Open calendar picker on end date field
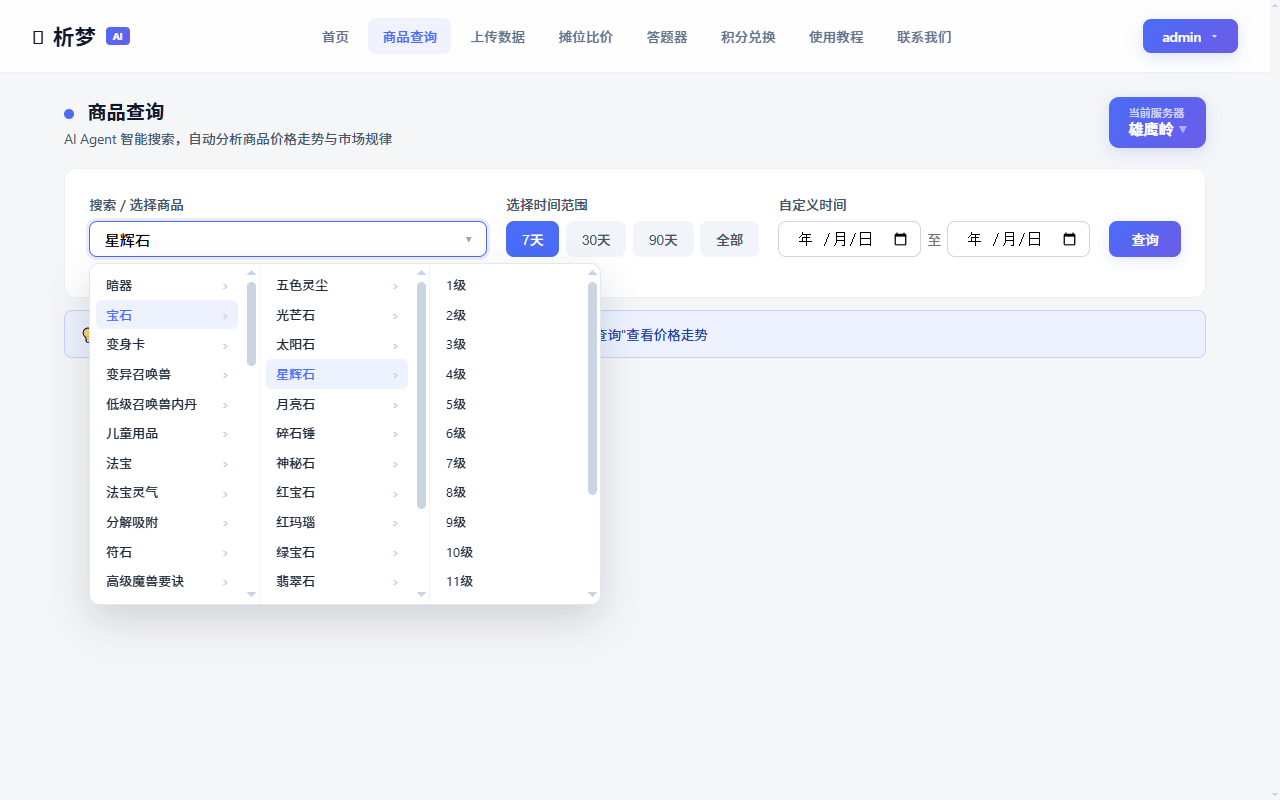Image resolution: width=1280 pixels, height=800 pixels. click(x=1069, y=239)
